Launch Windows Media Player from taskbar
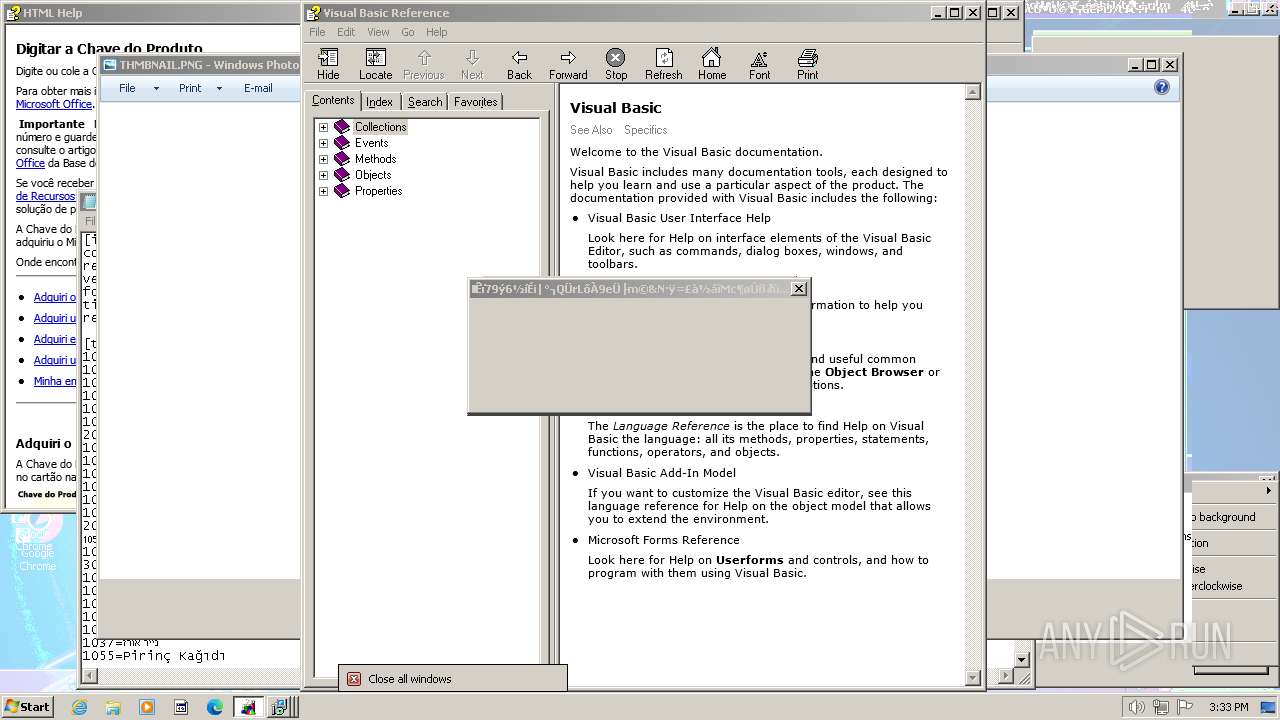This screenshot has height=720, width=1280. point(147,707)
